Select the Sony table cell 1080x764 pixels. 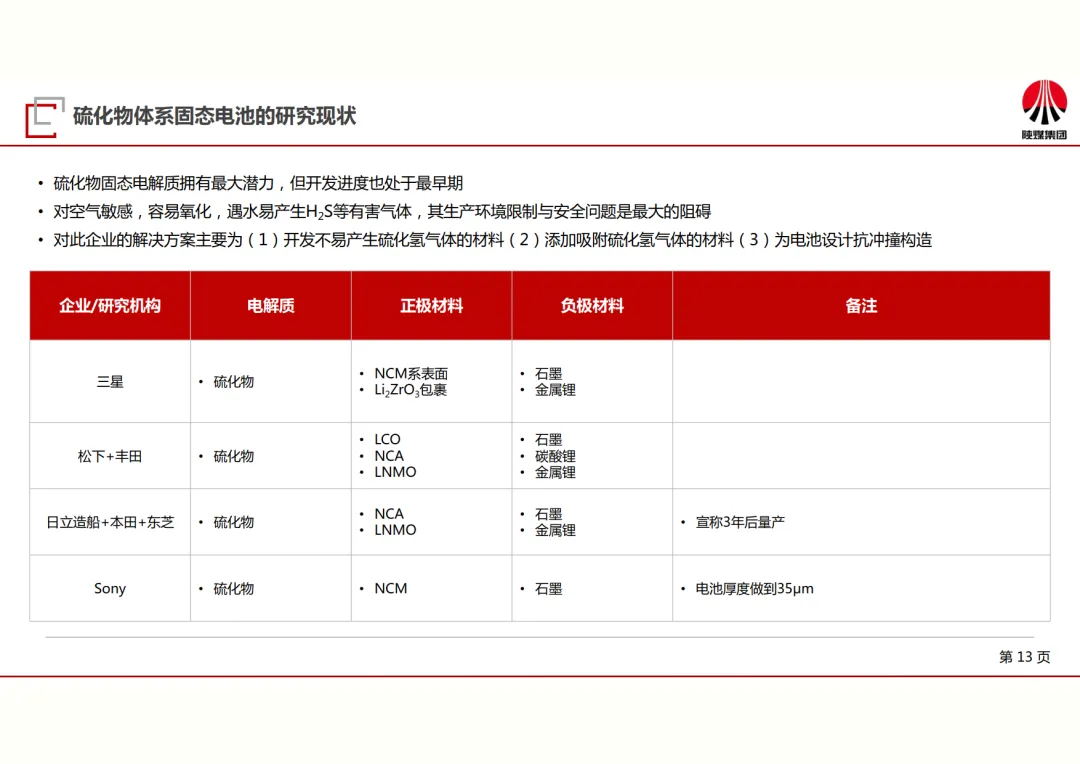pos(110,588)
